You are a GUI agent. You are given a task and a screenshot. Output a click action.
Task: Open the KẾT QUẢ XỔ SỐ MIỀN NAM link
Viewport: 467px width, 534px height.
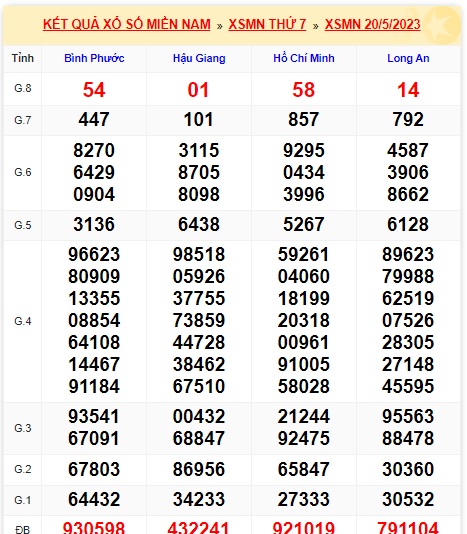click(x=127, y=25)
